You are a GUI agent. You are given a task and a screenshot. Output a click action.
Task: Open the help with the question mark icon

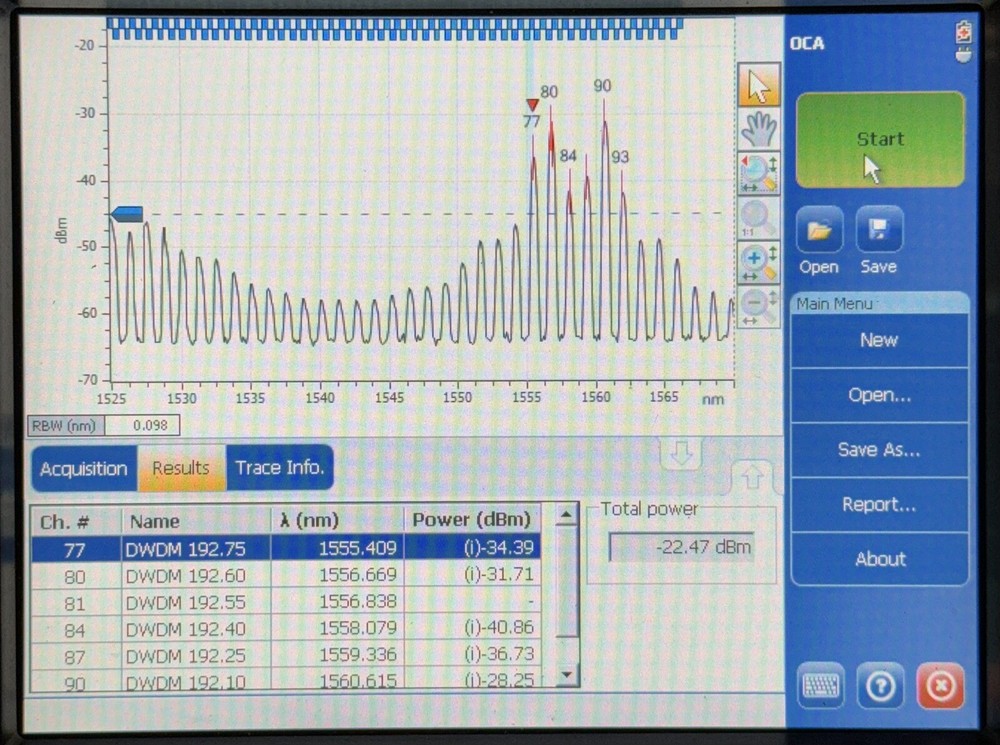[x=880, y=686]
